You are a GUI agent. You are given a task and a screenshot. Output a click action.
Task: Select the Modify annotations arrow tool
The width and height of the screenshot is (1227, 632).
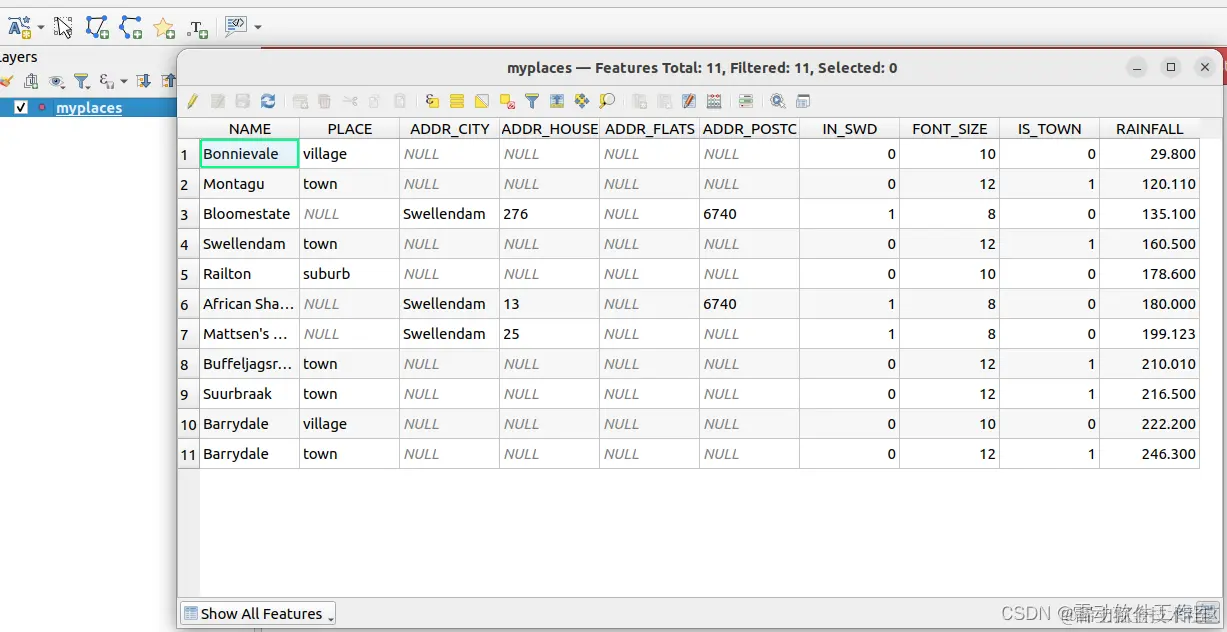(x=63, y=27)
